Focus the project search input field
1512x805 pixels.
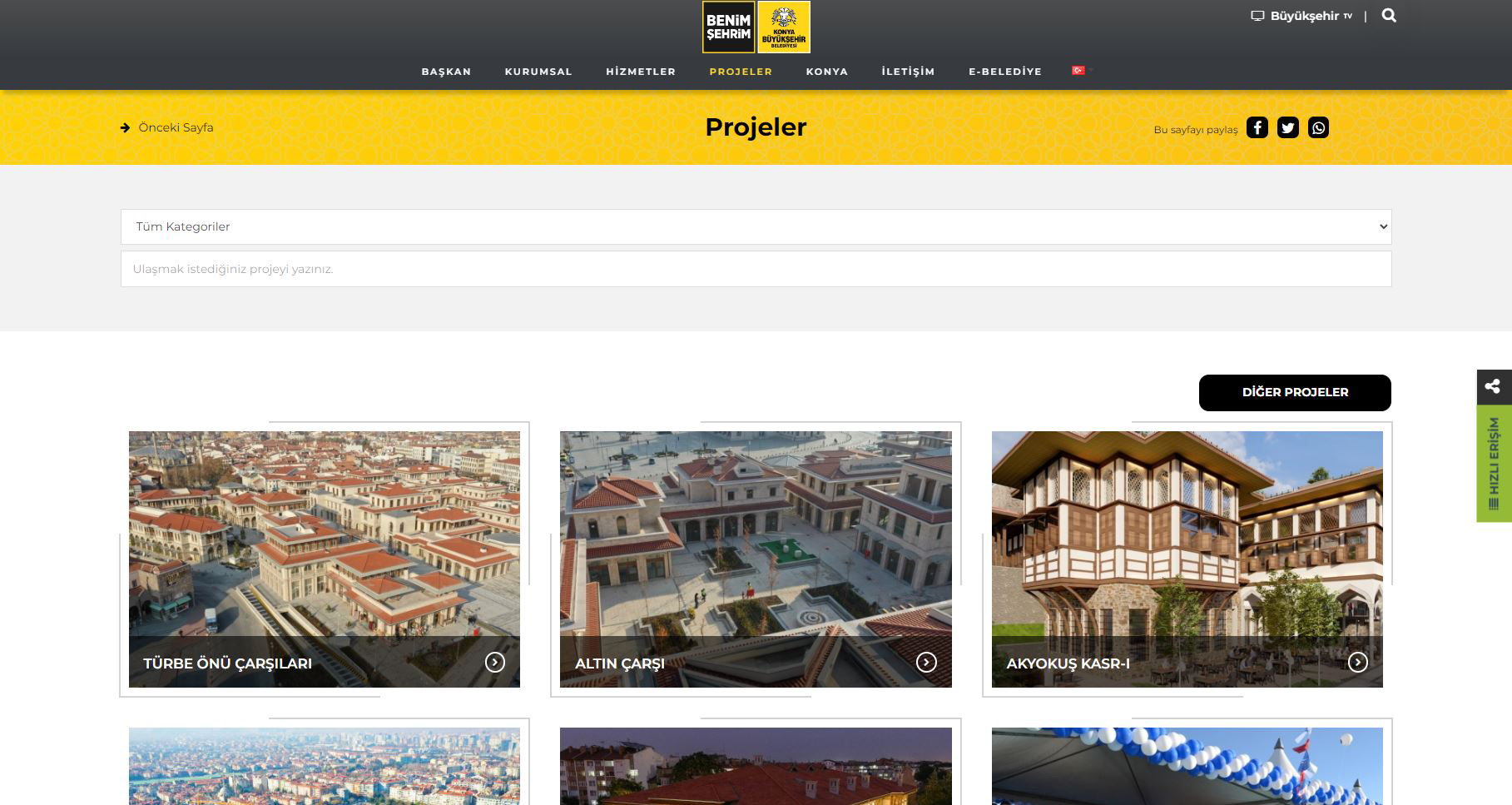click(756, 269)
